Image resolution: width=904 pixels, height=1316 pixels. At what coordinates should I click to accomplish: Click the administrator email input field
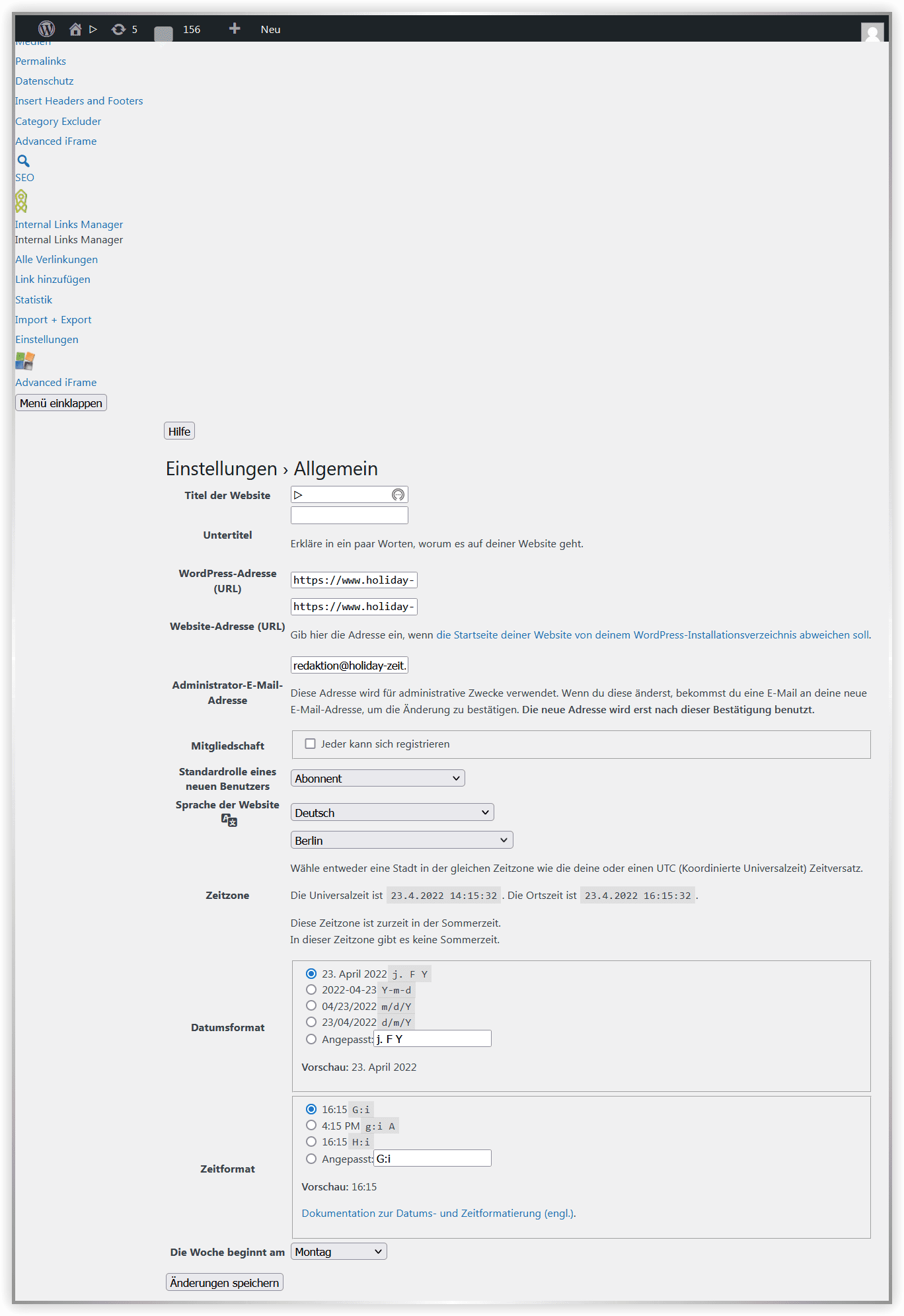pyautogui.click(x=349, y=665)
